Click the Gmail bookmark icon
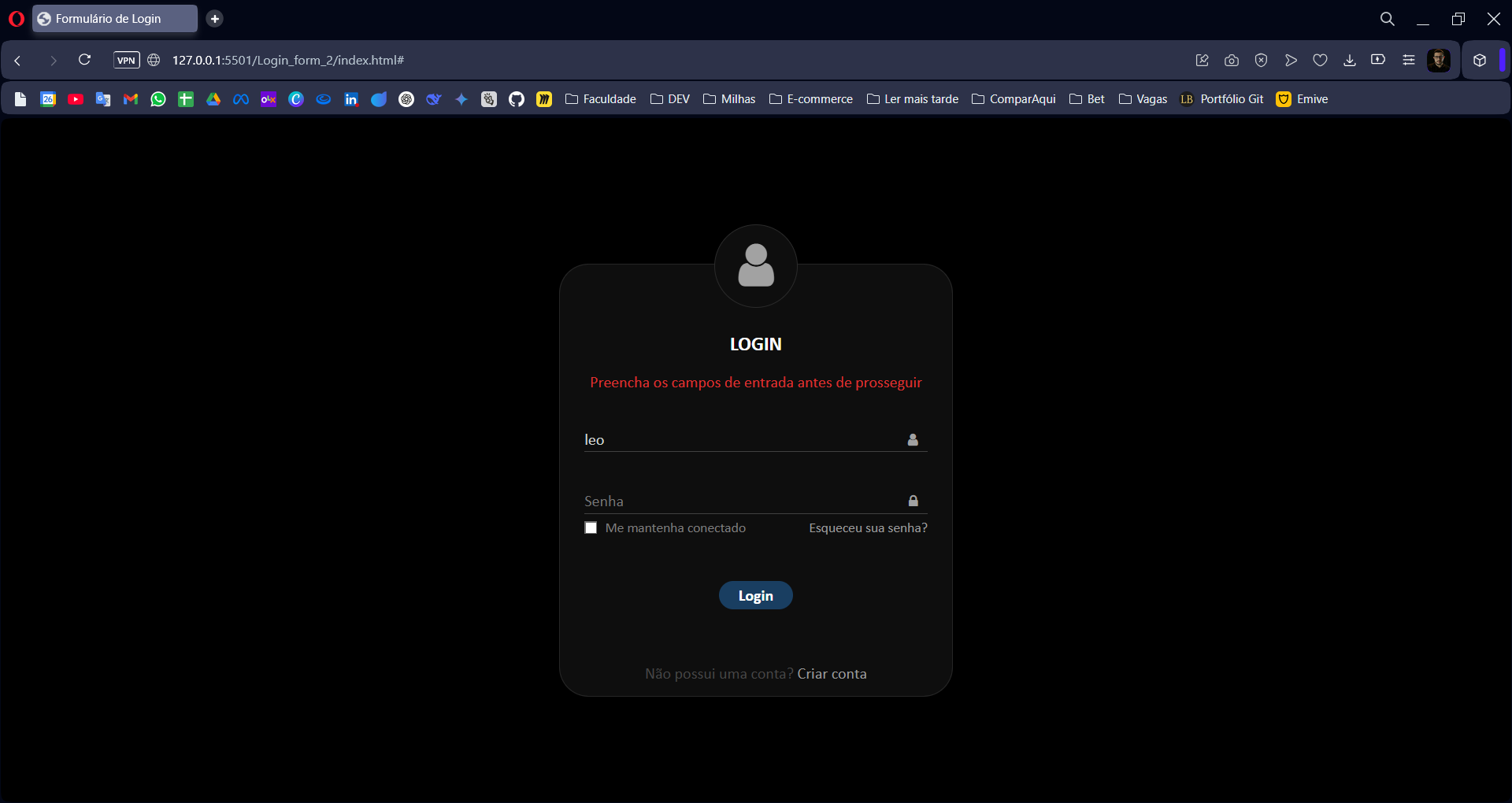Screen dimensions: 1512x803 pyautogui.click(x=131, y=99)
